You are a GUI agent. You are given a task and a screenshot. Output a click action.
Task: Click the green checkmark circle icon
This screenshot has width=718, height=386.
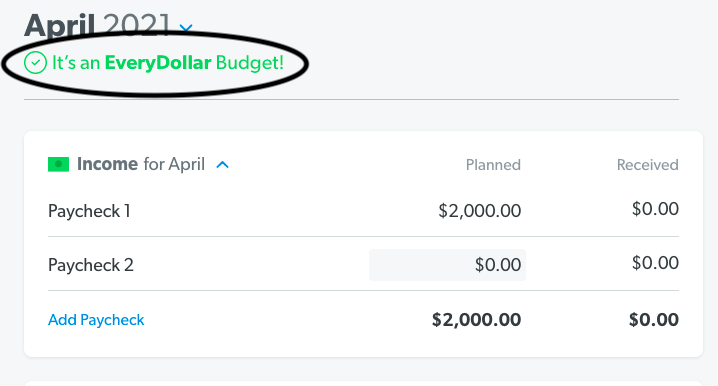pos(35,63)
